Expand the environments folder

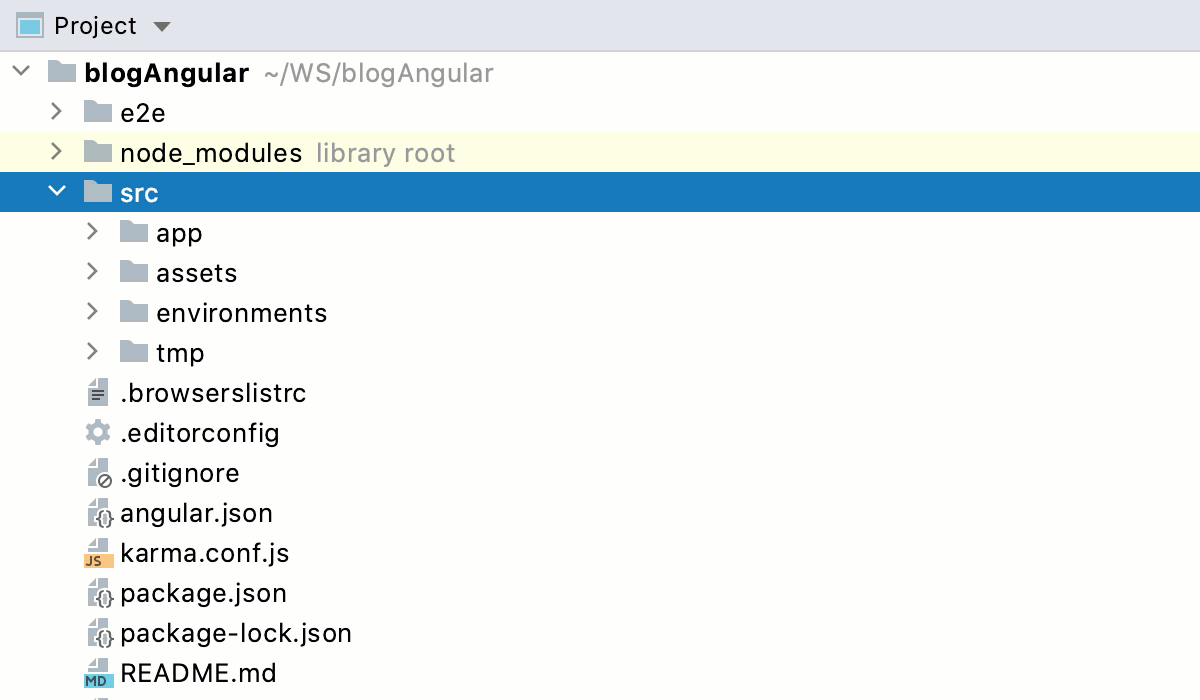(x=92, y=312)
